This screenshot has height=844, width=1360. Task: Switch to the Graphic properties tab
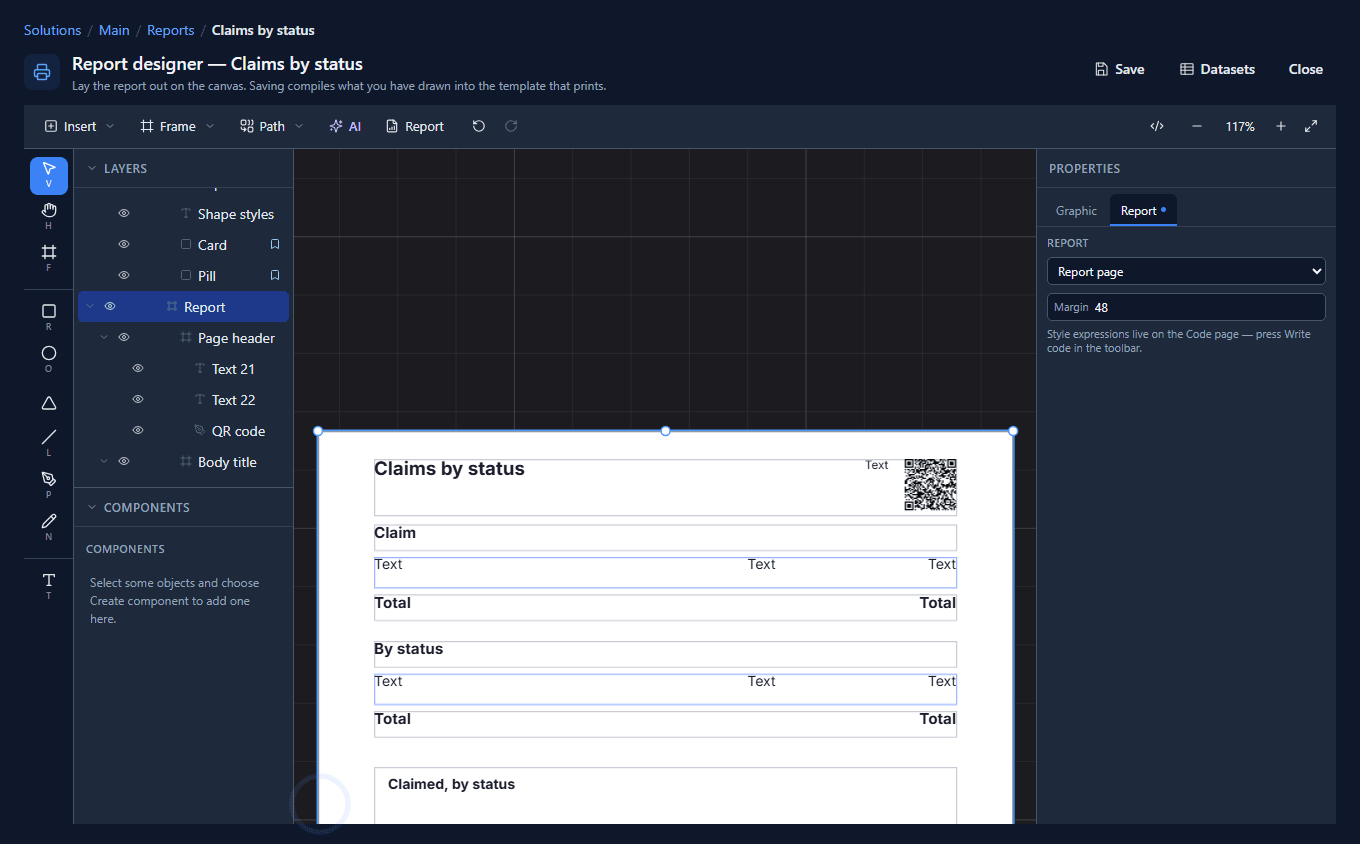1076,211
